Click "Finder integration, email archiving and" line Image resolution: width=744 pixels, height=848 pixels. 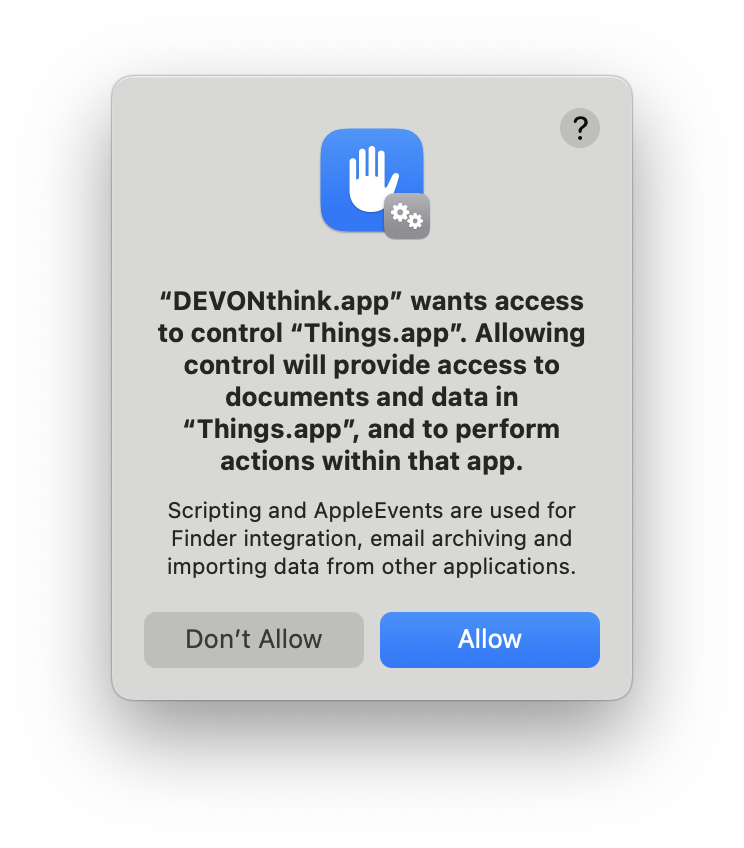tap(371, 538)
